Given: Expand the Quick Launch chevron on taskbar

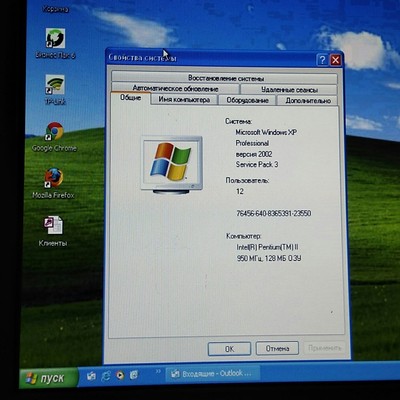Looking at the screenshot, I should (158, 371).
